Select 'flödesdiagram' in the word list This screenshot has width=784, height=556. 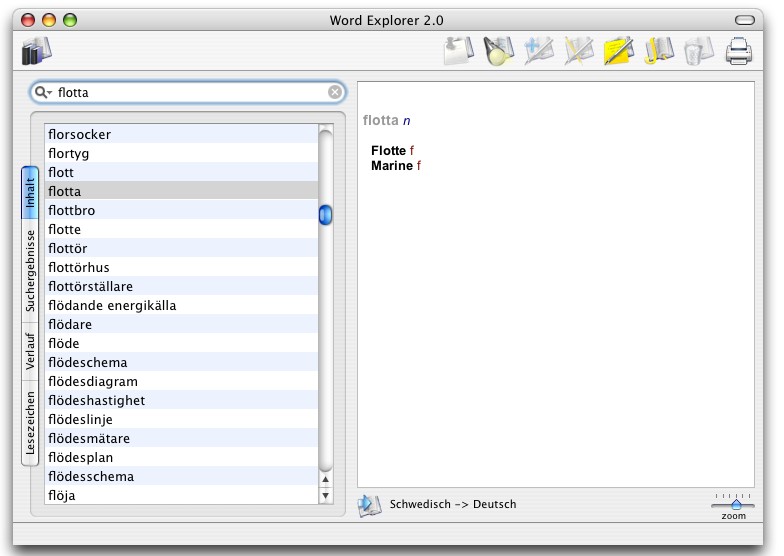click(x=181, y=381)
